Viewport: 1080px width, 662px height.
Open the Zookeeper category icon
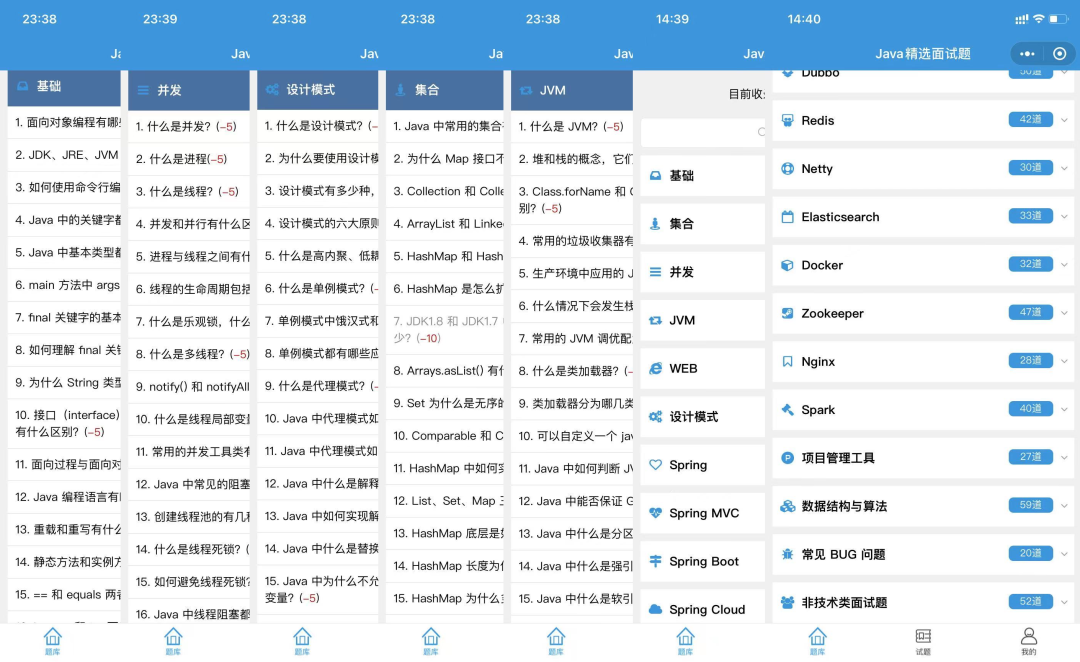[787, 313]
